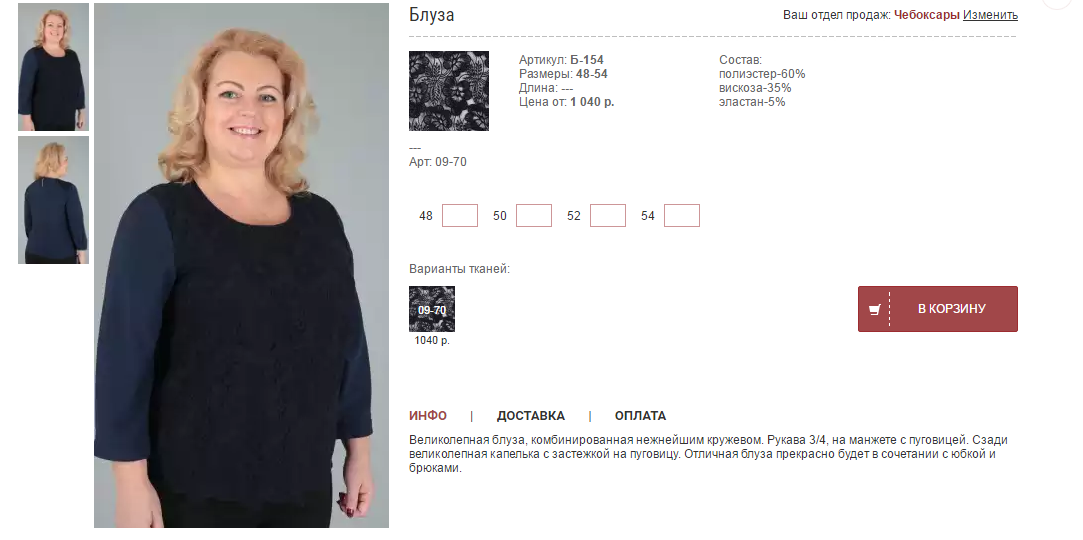
Task: Click the main blouse photo
Action: pyautogui.click(x=241, y=266)
